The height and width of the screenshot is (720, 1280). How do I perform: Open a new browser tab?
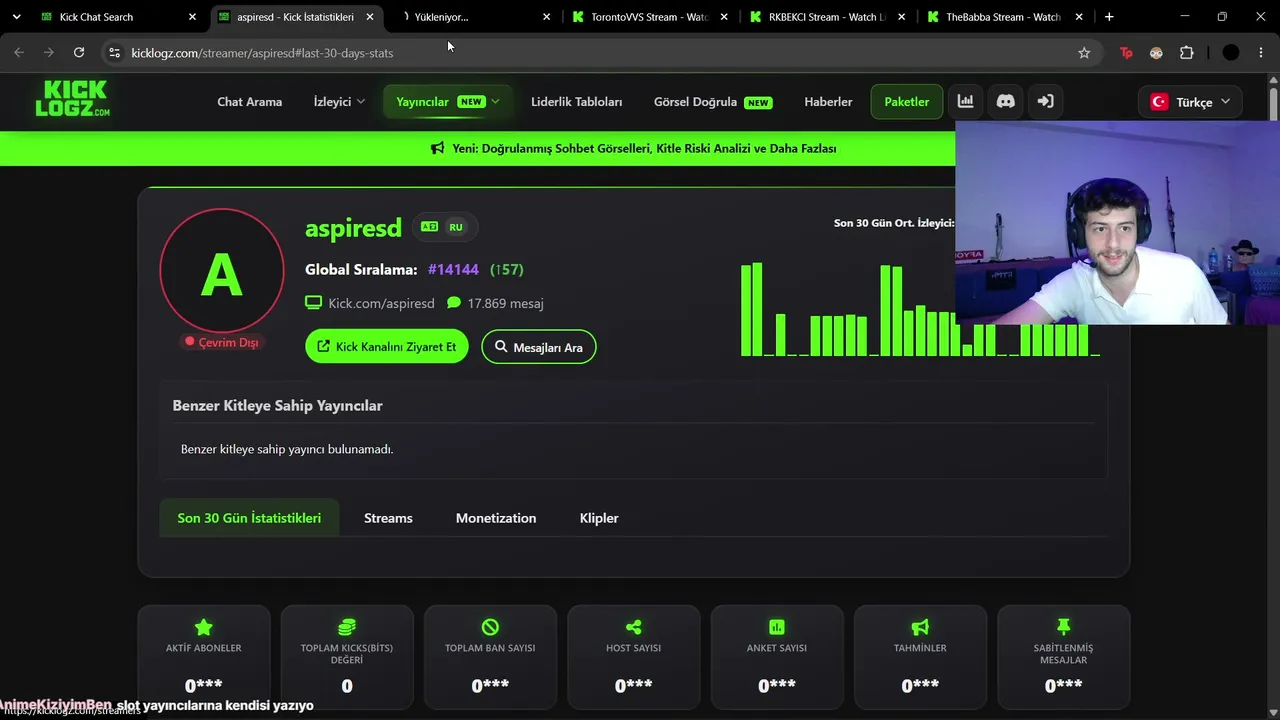coord(1109,17)
